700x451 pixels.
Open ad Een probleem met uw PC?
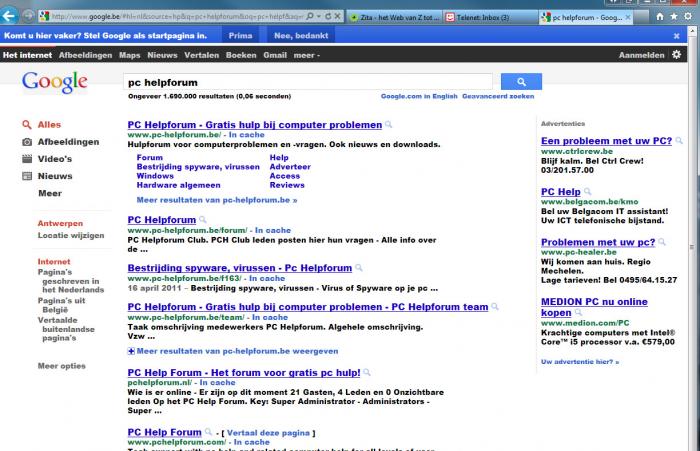click(606, 141)
